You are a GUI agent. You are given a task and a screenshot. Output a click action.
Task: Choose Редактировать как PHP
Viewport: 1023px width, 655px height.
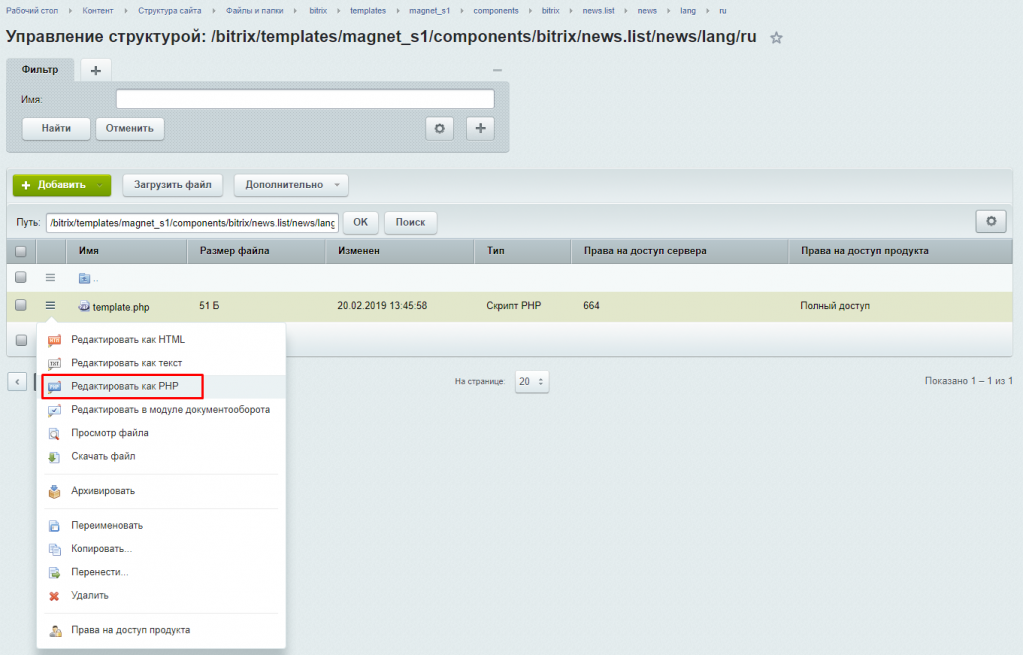(x=125, y=386)
